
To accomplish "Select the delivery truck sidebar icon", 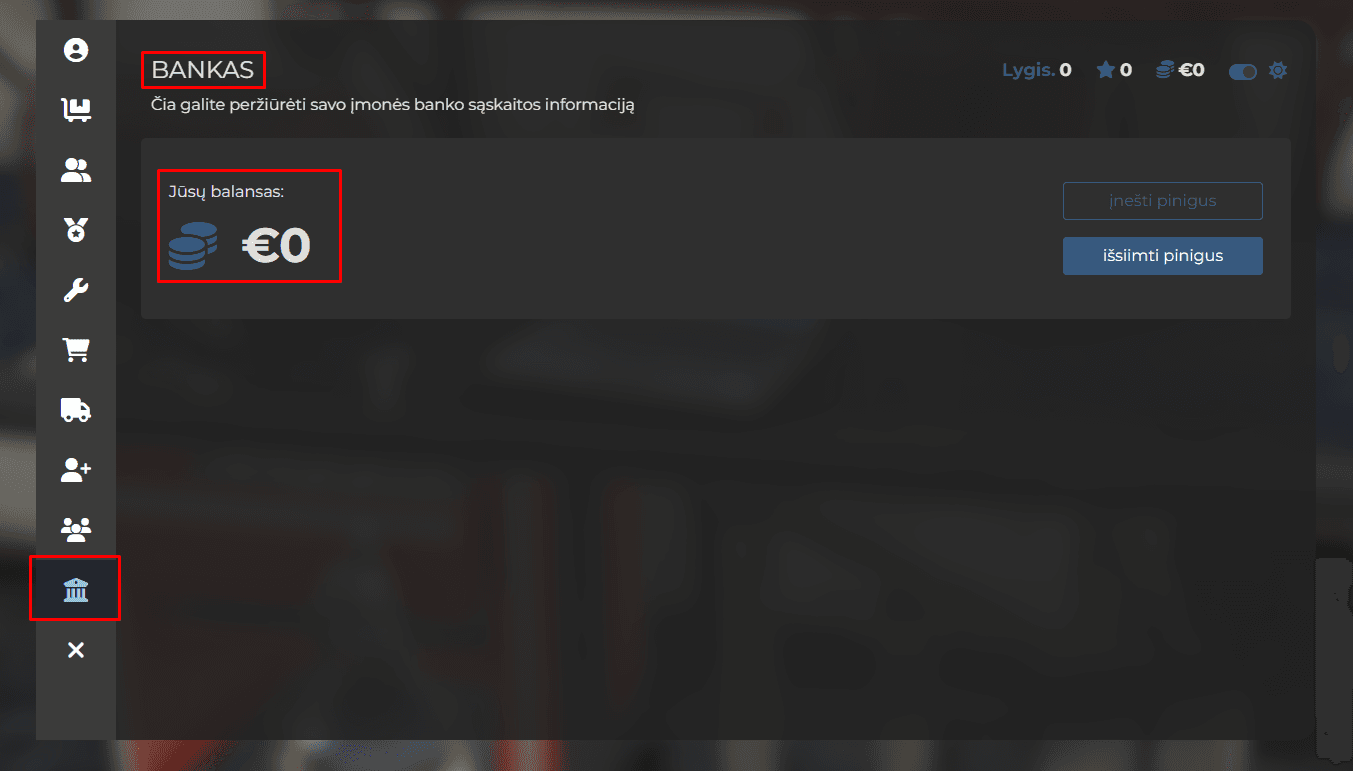I will [x=76, y=410].
